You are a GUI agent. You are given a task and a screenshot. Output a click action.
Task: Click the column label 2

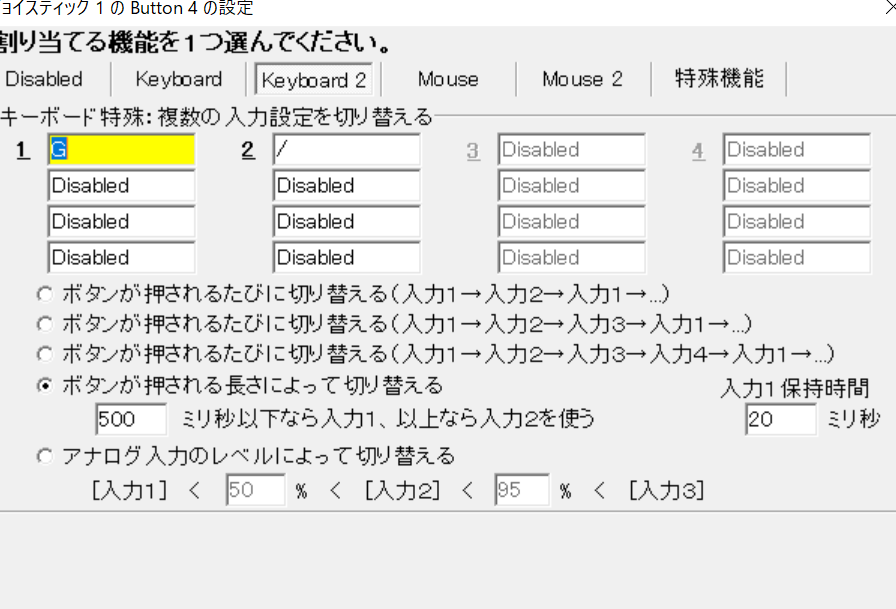click(248, 150)
